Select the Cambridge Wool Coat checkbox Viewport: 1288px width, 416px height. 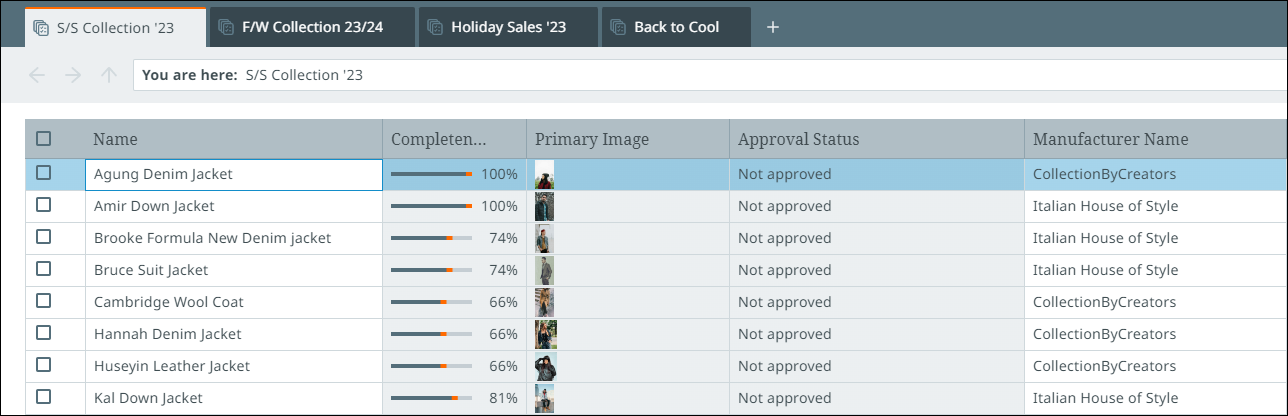click(44, 301)
